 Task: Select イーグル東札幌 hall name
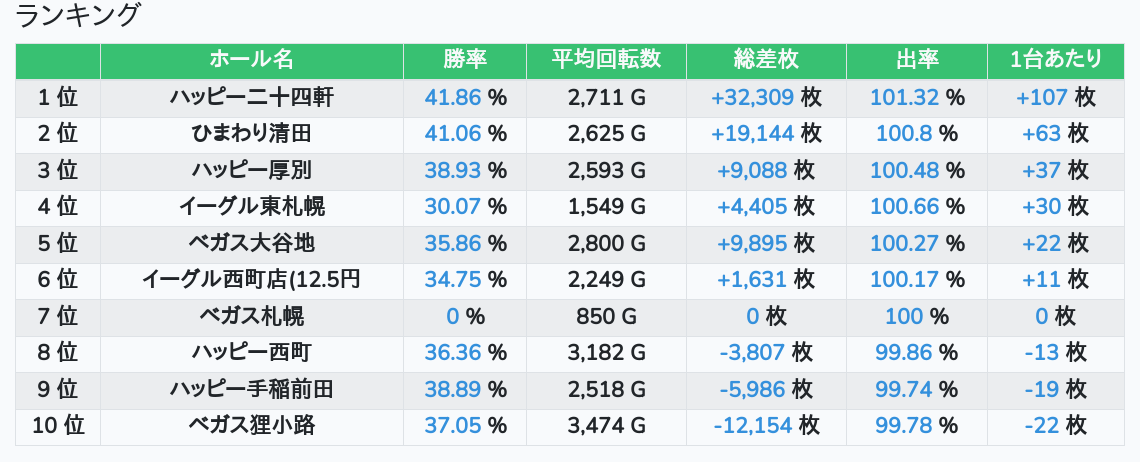pos(252,206)
